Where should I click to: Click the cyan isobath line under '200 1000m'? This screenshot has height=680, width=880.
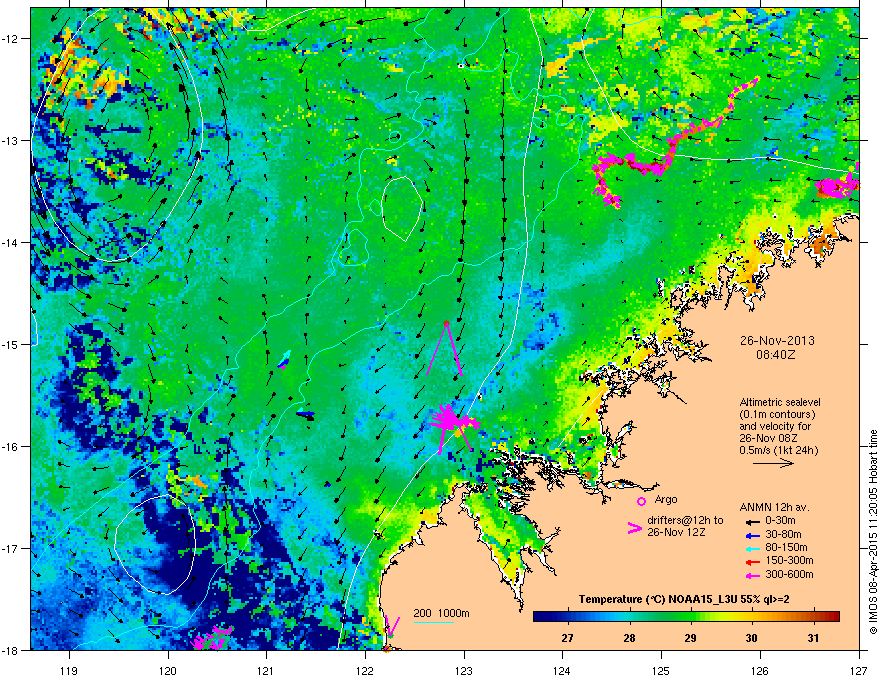(x=433, y=622)
